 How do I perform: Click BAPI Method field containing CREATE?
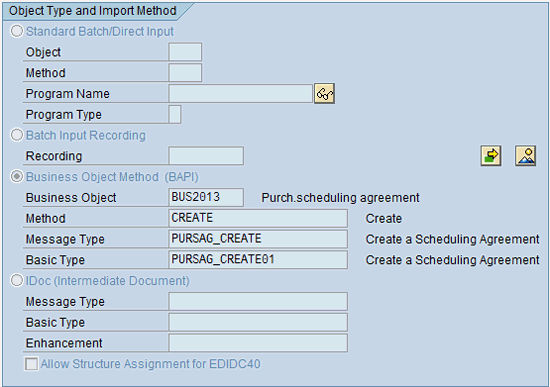tap(258, 218)
